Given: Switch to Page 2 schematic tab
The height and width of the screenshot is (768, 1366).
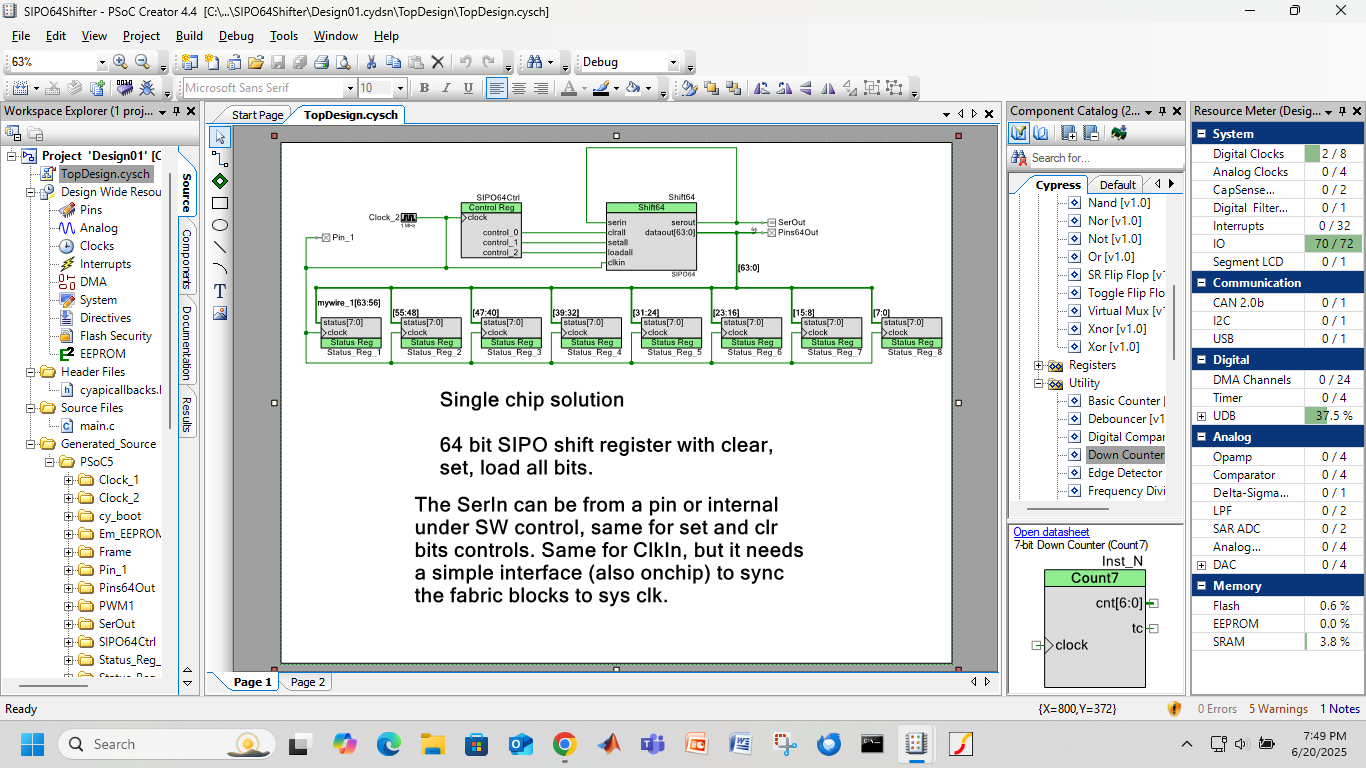Looking at the screenshot, I should point(307,682).
